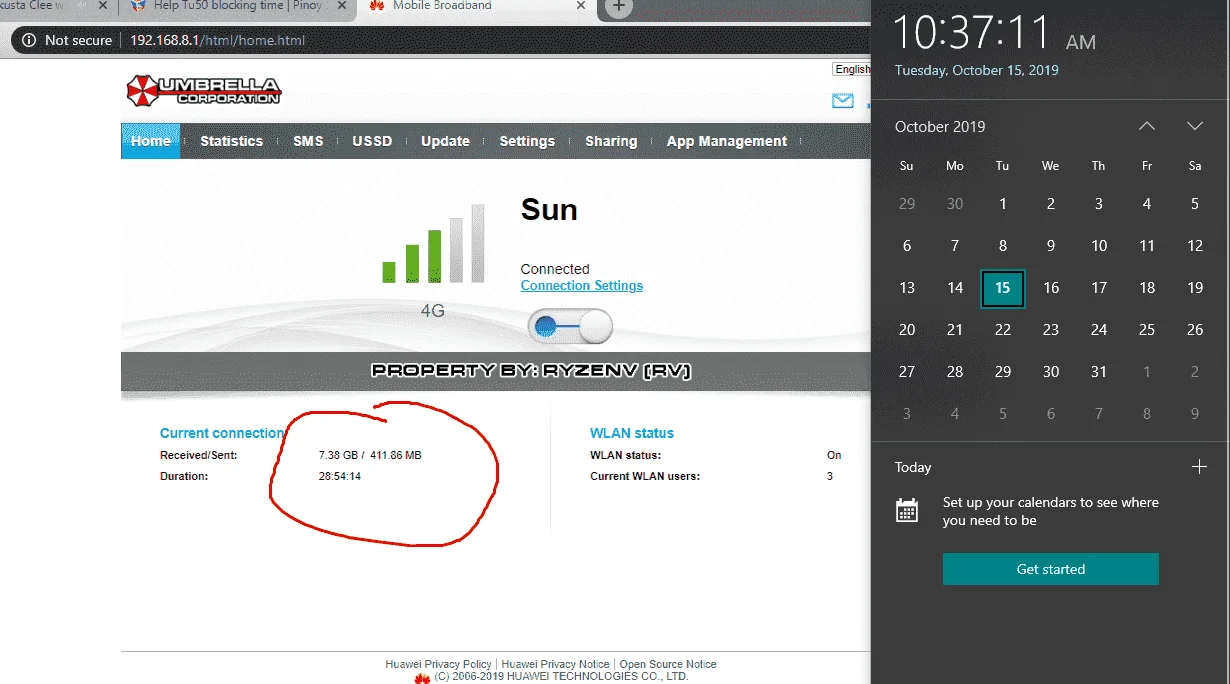Select October 12 in the calendar
The width and height of the screenshot is (1230, 684).
(1195, 246)
